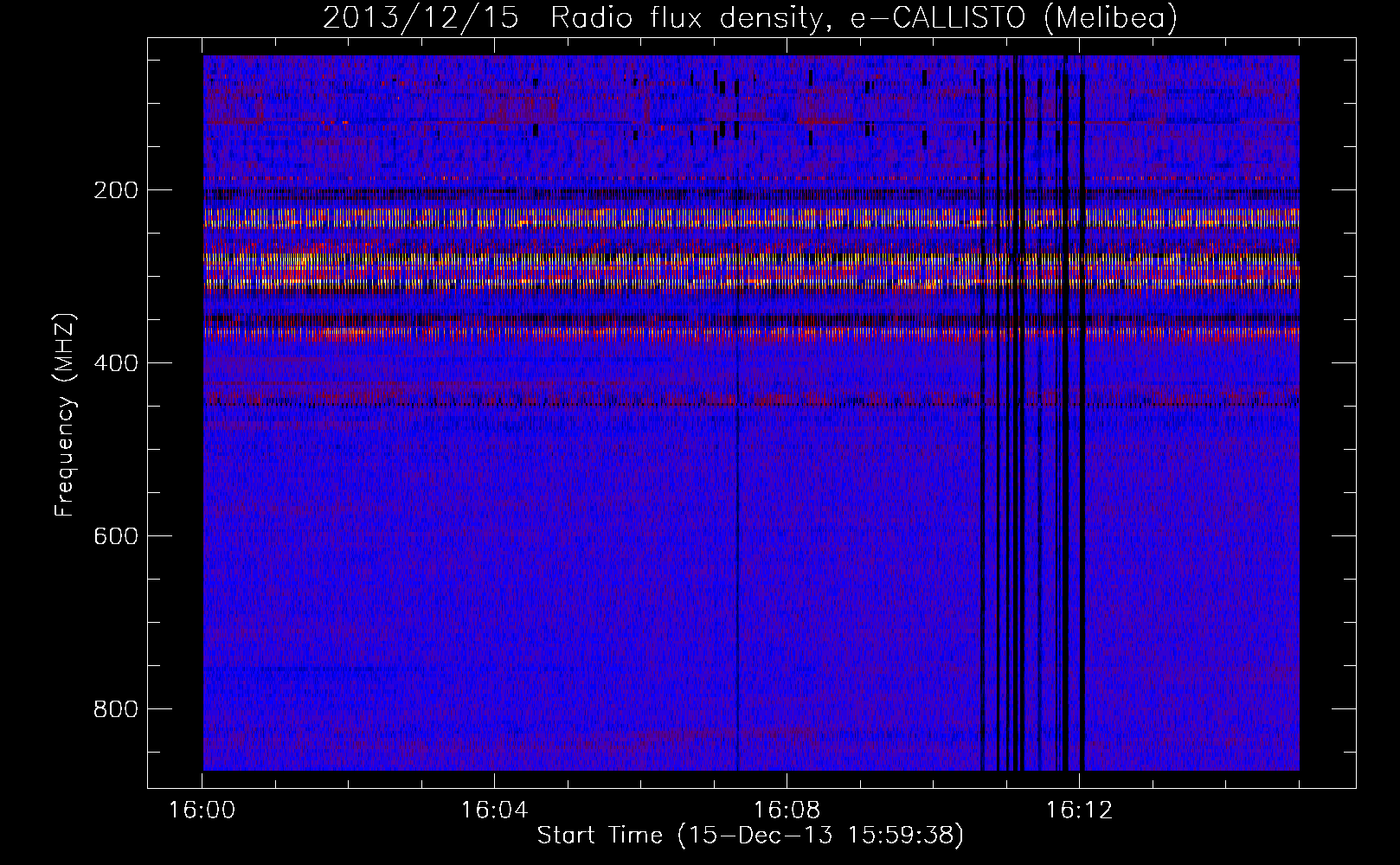Click the 16:08 time tick label
Viewport: 1400px width, 865px height.
(x=787, y=811)
